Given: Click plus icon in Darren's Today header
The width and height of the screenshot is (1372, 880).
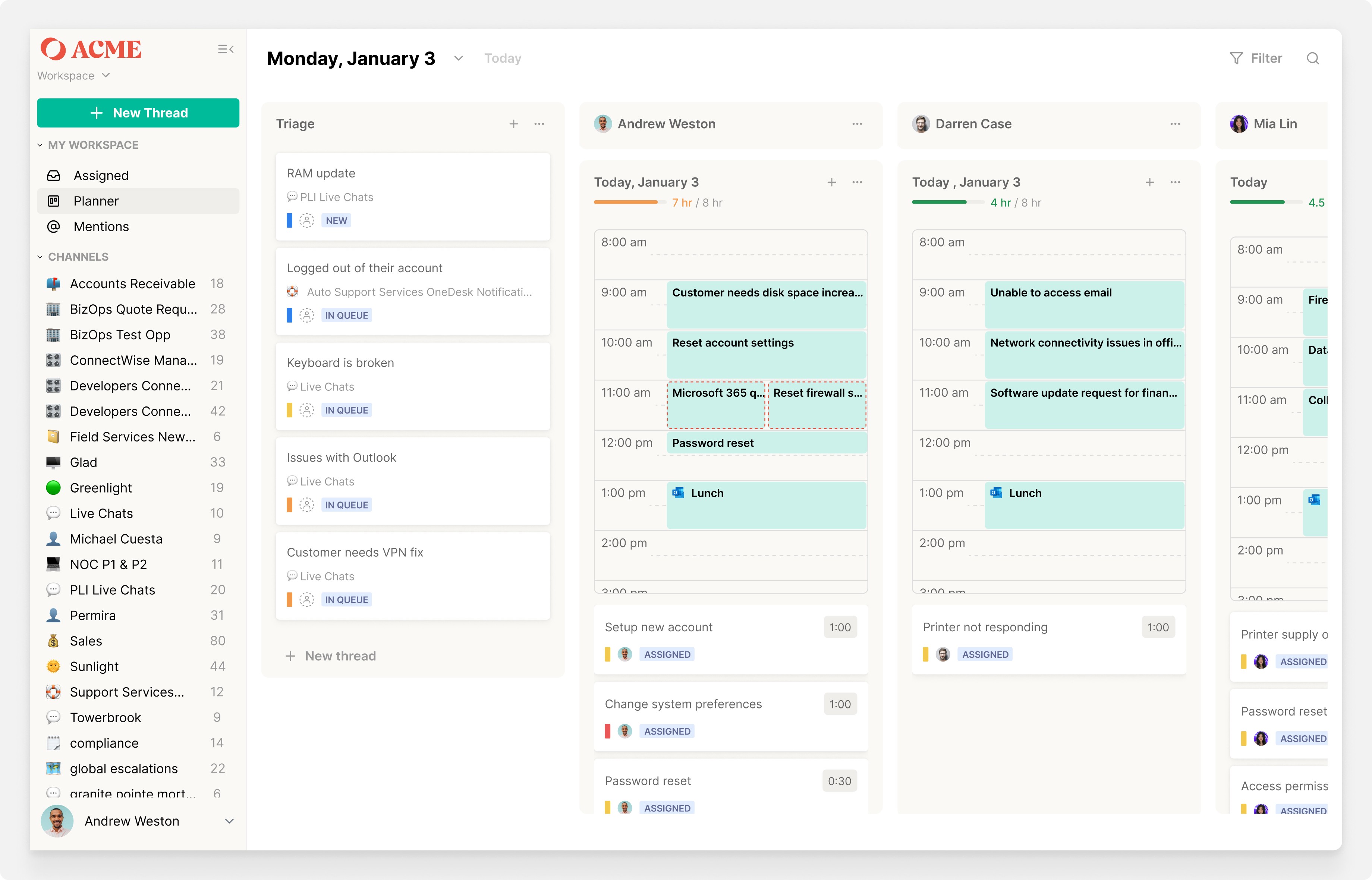Looking at the screenshot, I should click(x=1149, y=182).
